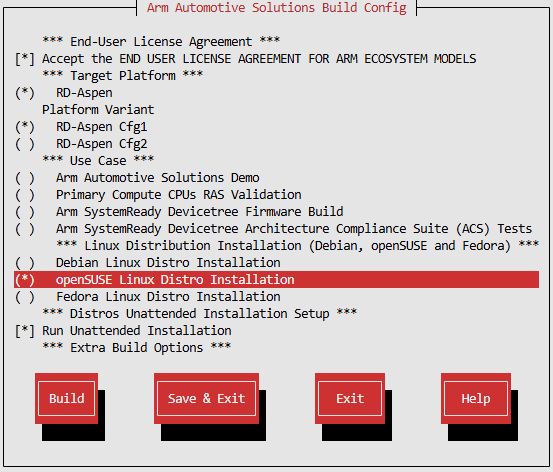The width and height of the screenshot is (553, 472).
Task: Click the Use Case heading text
Action: 98,161
